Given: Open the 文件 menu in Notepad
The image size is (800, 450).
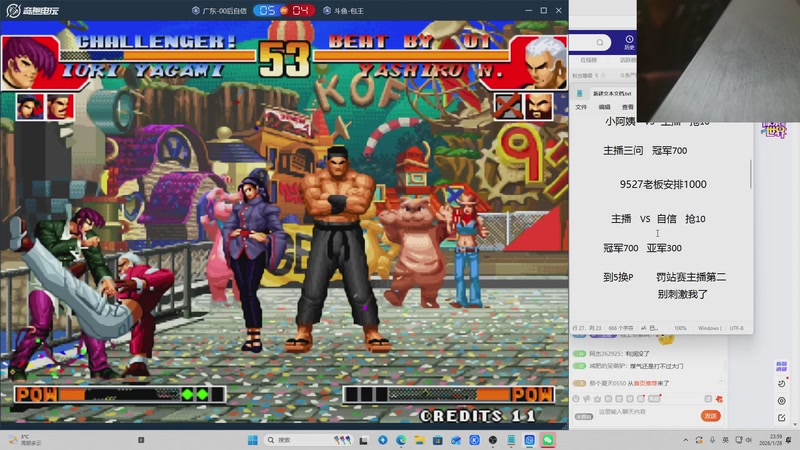Looking at the screenshot, I should click(x=581, y=107).
